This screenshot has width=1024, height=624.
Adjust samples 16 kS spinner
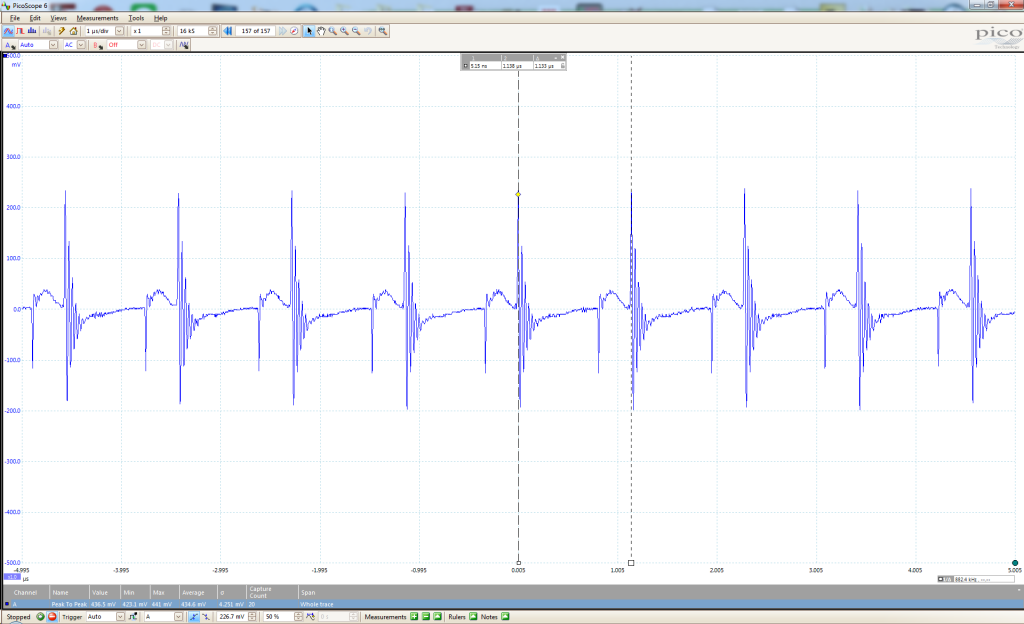212,31
